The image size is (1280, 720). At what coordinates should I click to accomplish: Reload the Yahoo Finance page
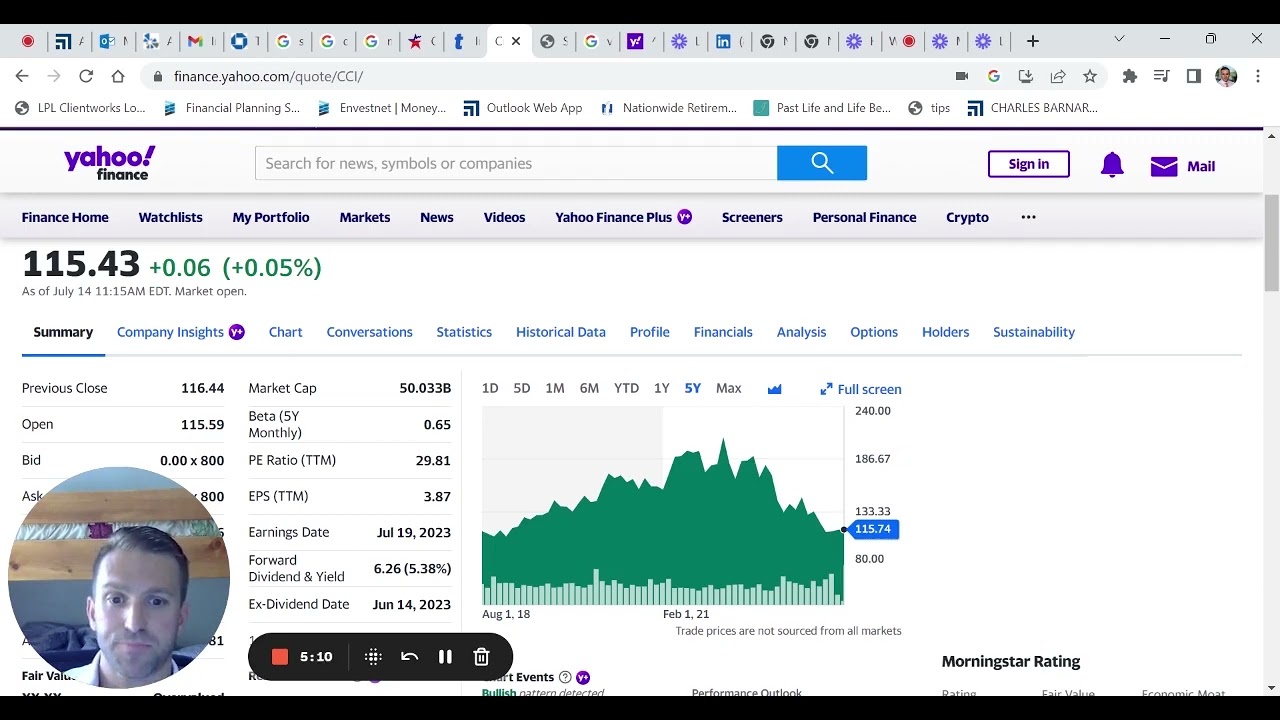86,76
